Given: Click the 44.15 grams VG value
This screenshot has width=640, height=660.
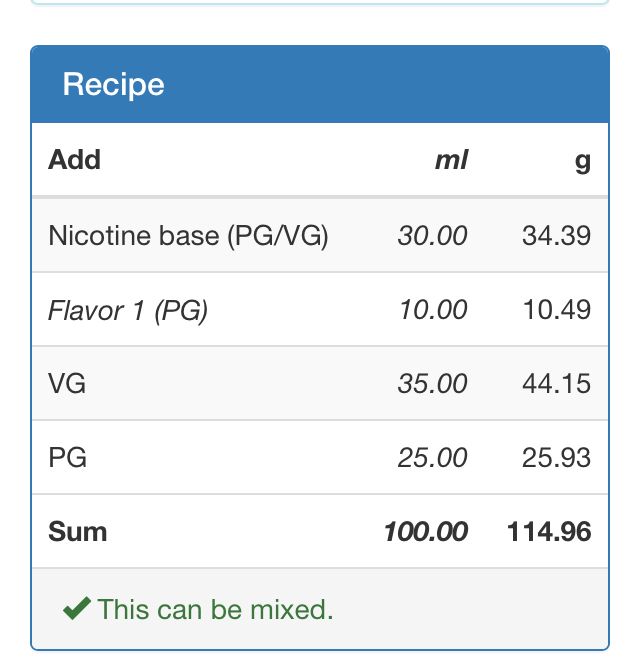Looking at the screenshot, I should point(556,383).
